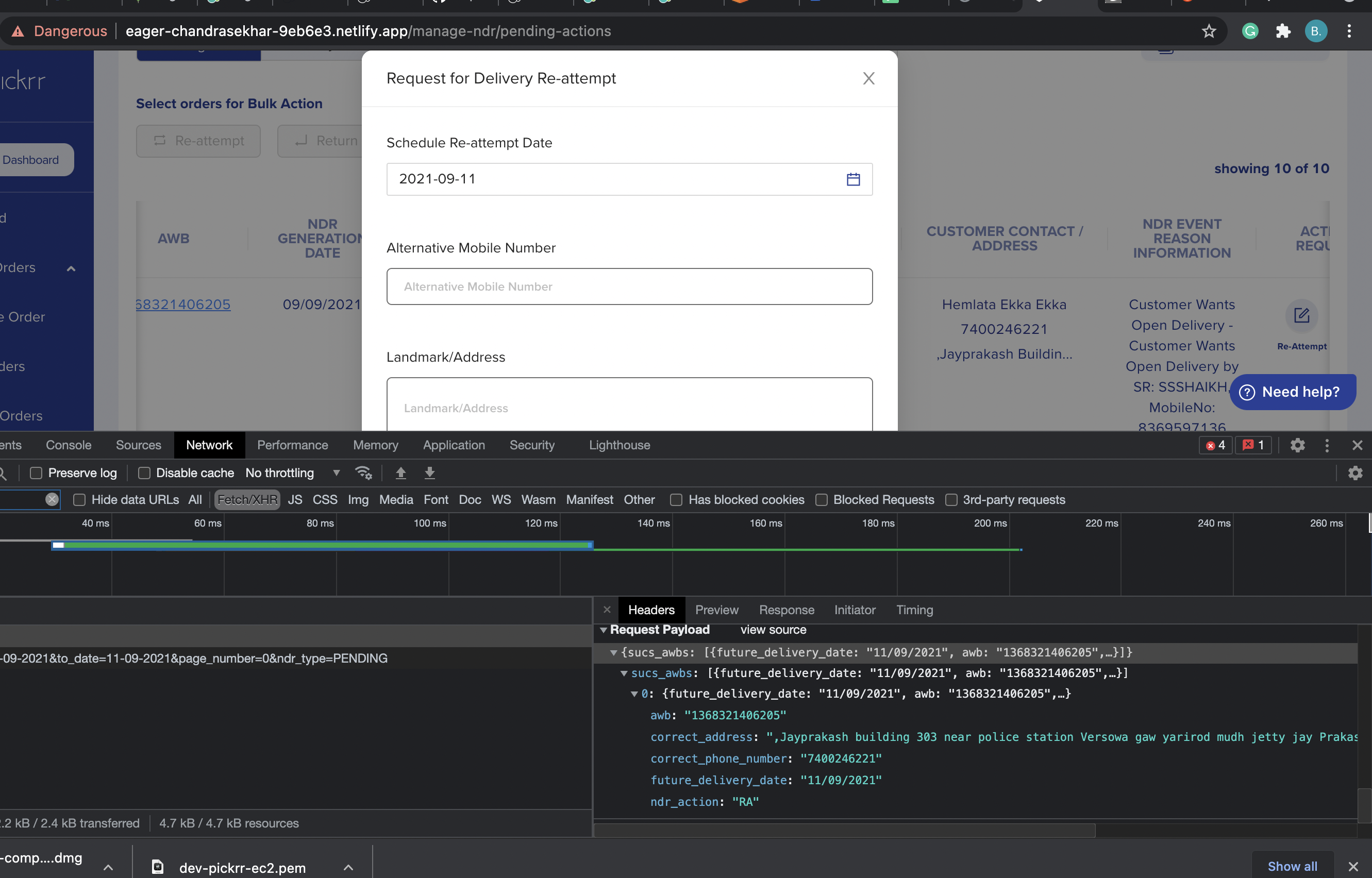Click the Dangerous site warning icon
Viewport: 1372px width, 878px height.
click(x=18, y=31)
